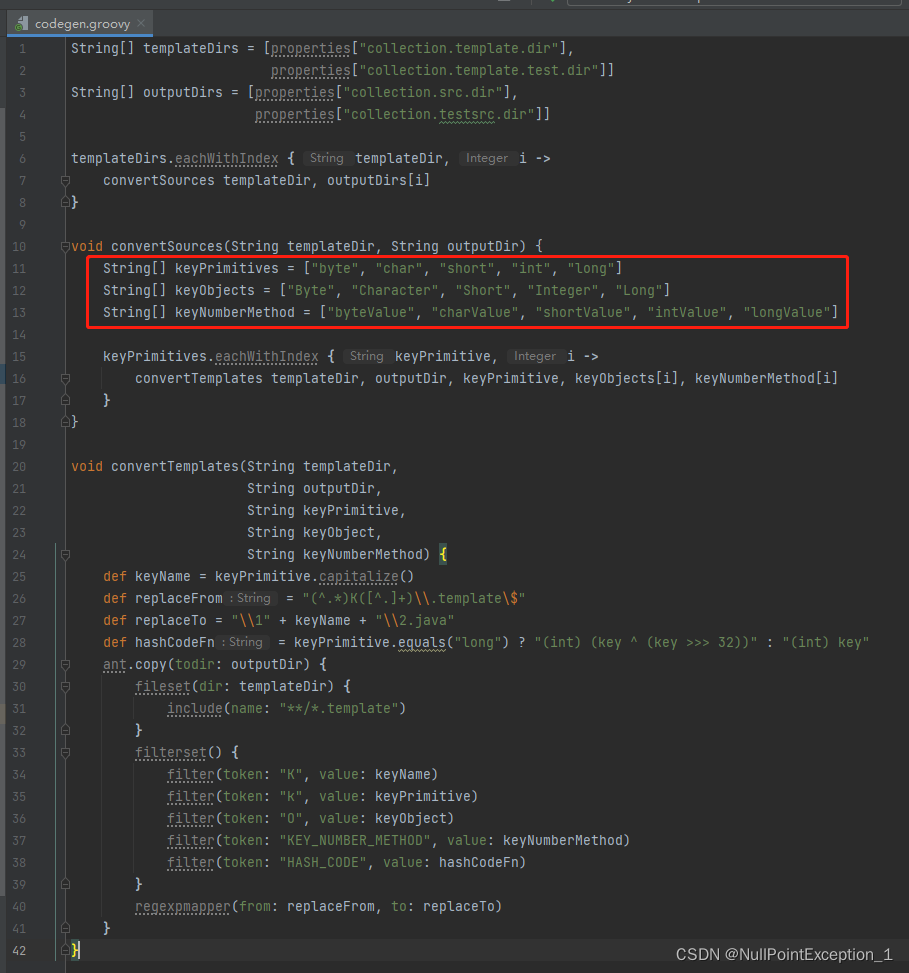Click the fold end marker on line 17
The width and height of the screenshot is (909, 973).
[x=65, y=400]
